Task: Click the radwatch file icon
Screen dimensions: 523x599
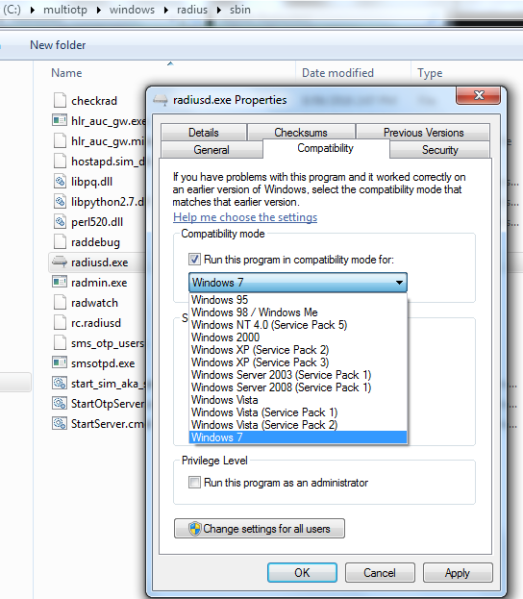Action: pos(60,302)
